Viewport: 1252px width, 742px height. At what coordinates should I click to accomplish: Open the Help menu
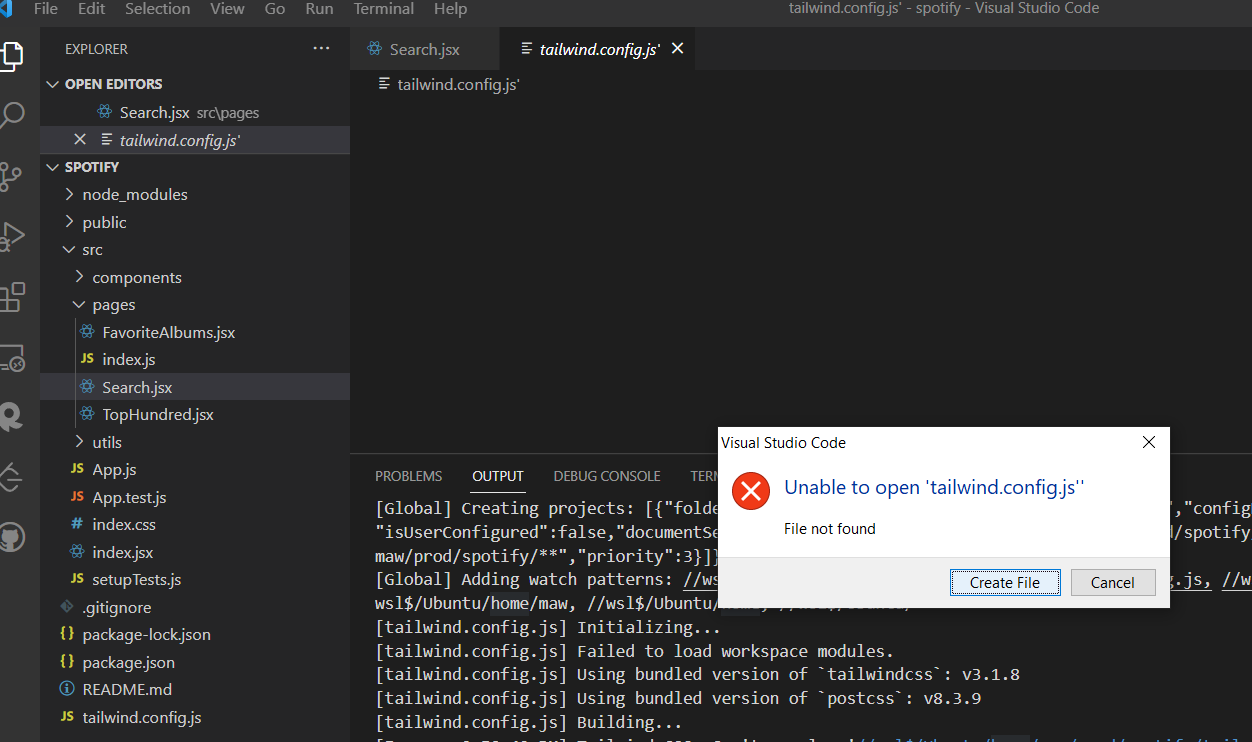click(x=450, y=9)
